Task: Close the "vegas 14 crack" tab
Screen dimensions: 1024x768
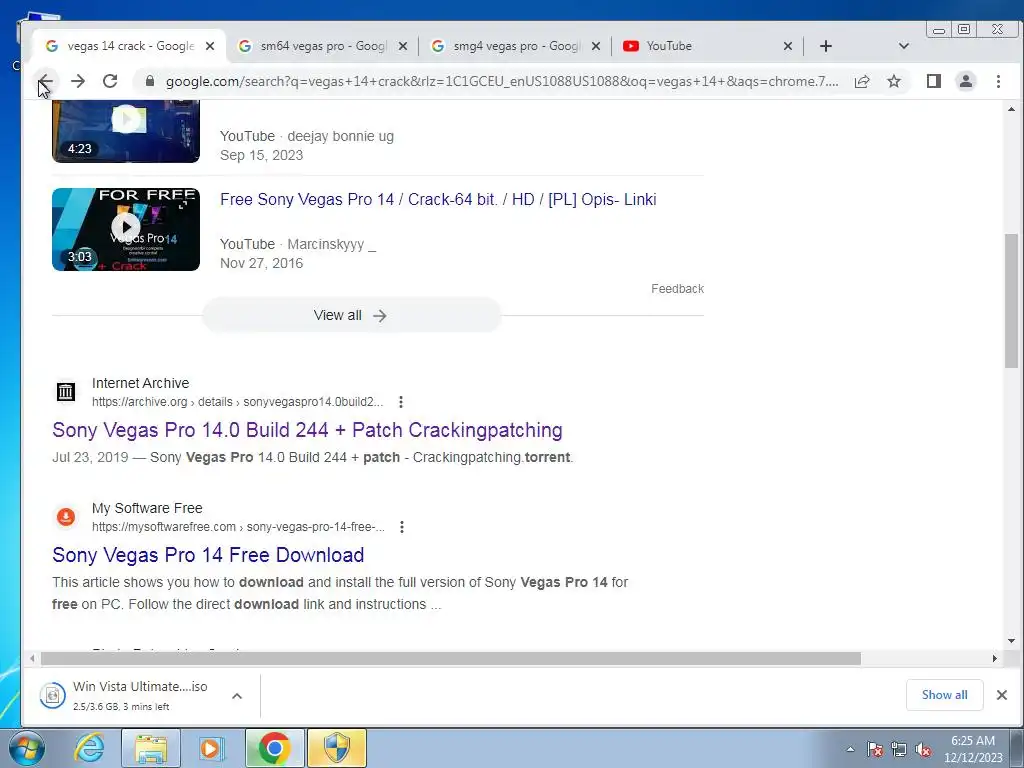Action: pyautogui.click(x=210, y=46)
